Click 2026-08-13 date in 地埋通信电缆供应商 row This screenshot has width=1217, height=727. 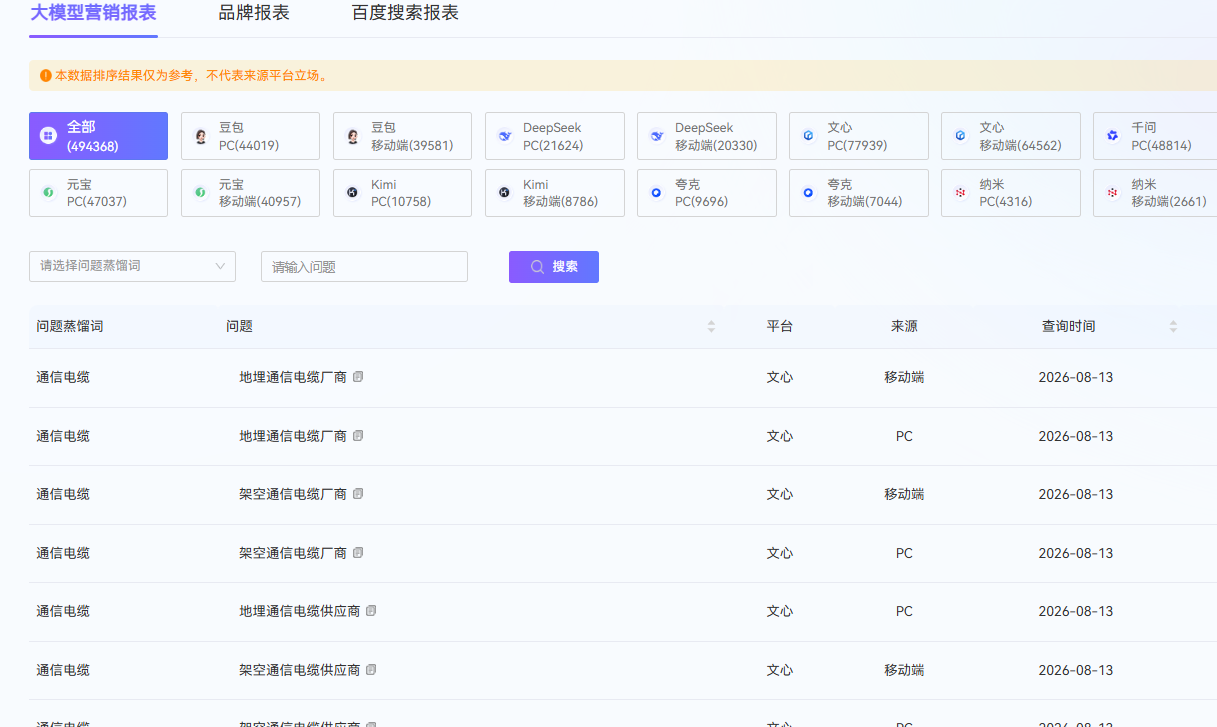coord(1075,611)
